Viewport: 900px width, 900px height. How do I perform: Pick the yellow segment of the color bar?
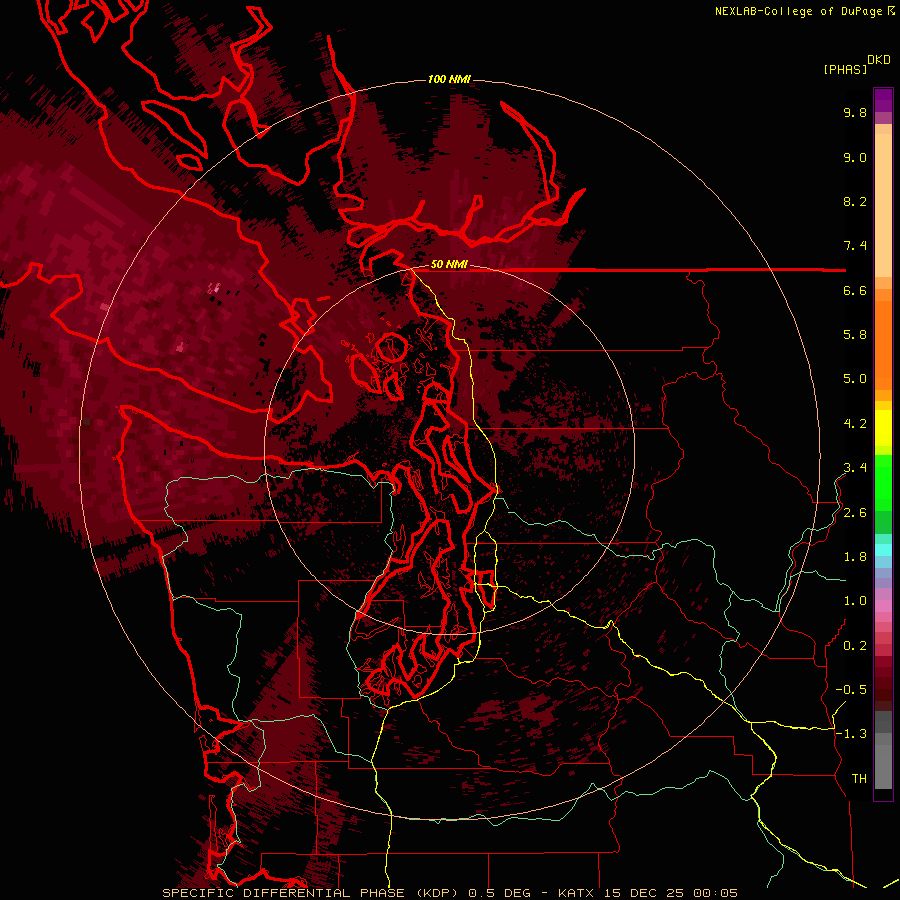(x=883, y=428)
